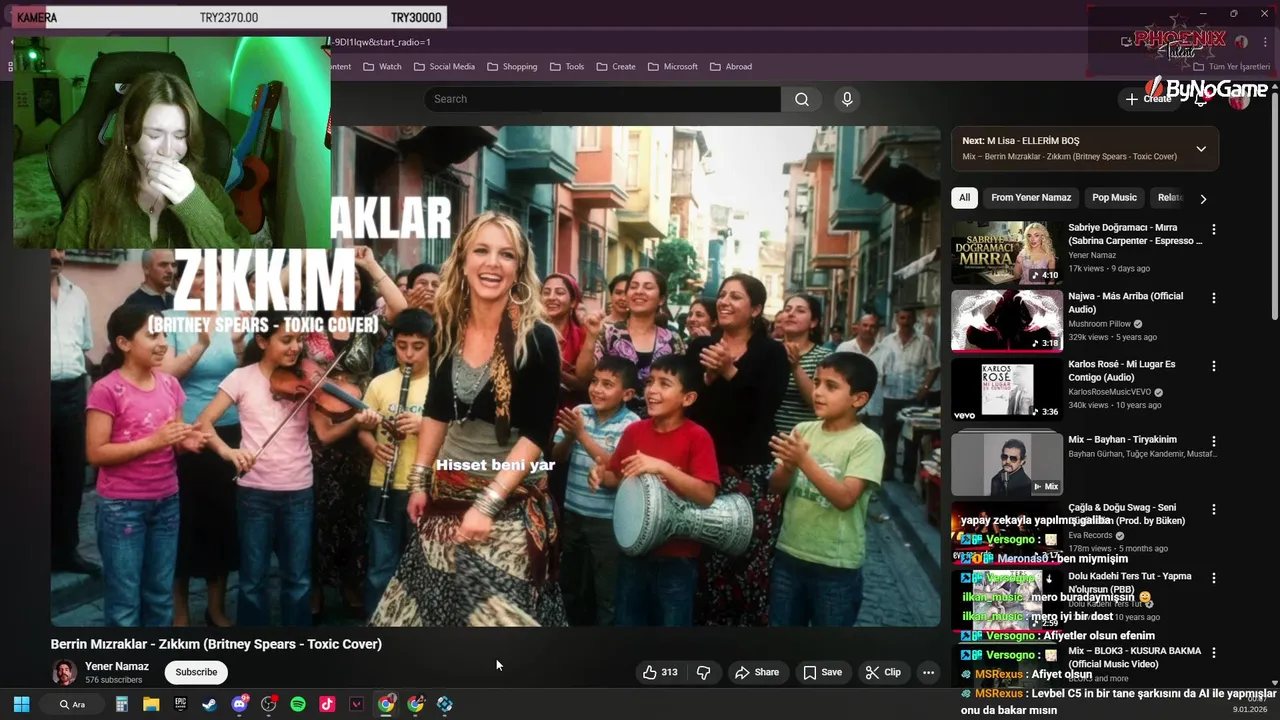Screen dimensions: 1280x720
Task: Open Calculator from the taskbar
Action: click(x=122, y=704)
